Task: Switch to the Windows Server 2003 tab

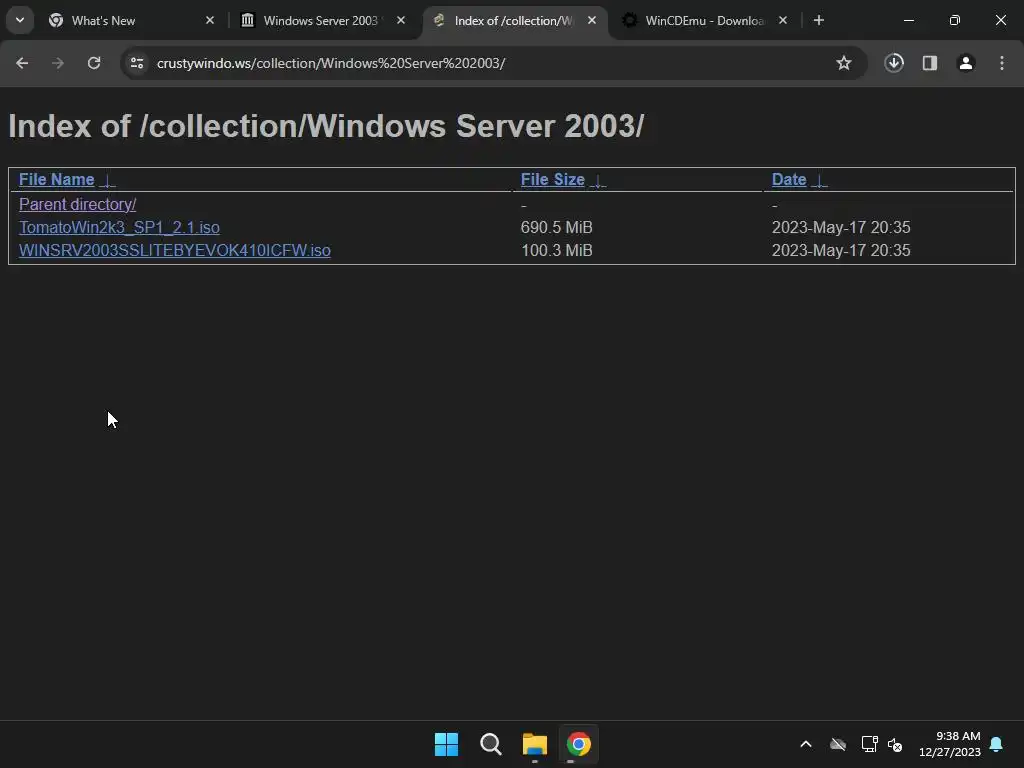Action: point(321,20)
